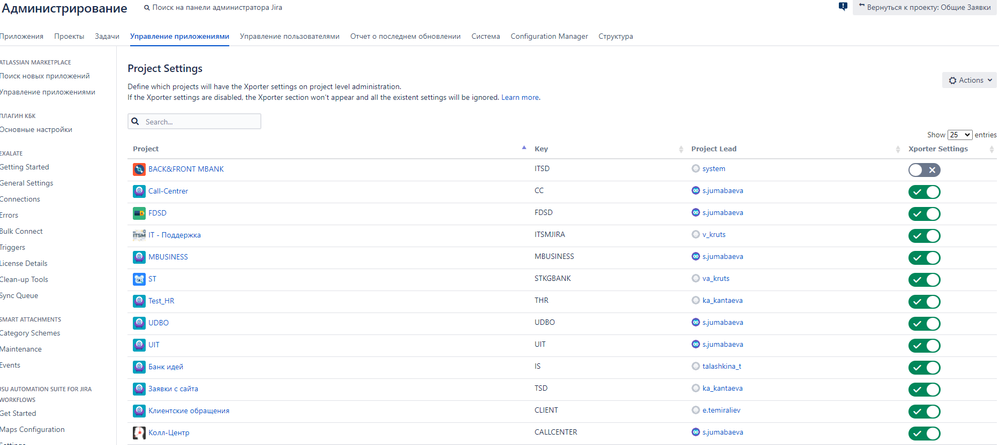Click the FDSD project avatar icon

coord(139,213)
